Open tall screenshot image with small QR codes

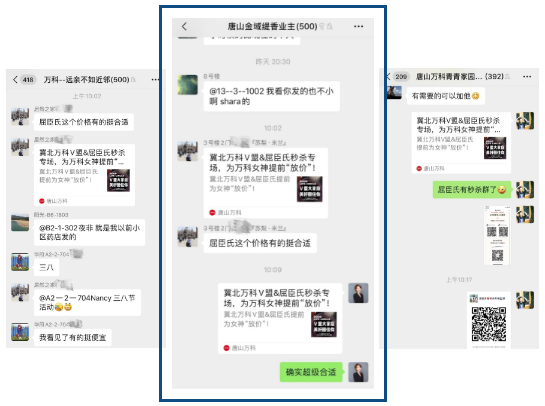click(497, 235)
